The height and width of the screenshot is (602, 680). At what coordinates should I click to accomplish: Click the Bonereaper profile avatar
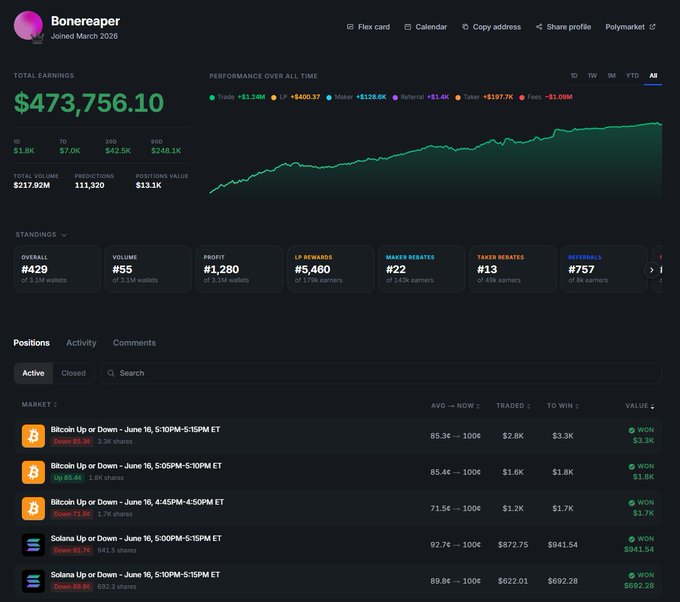[28, 26]
